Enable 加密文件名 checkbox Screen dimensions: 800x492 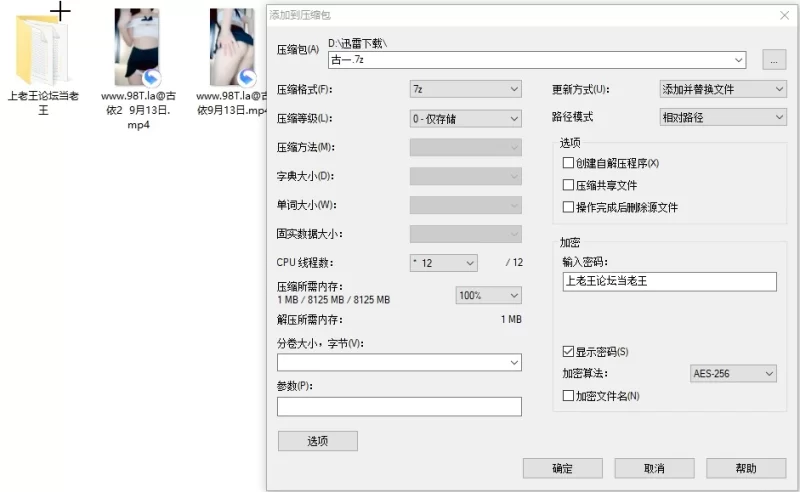tap(568, 396)
